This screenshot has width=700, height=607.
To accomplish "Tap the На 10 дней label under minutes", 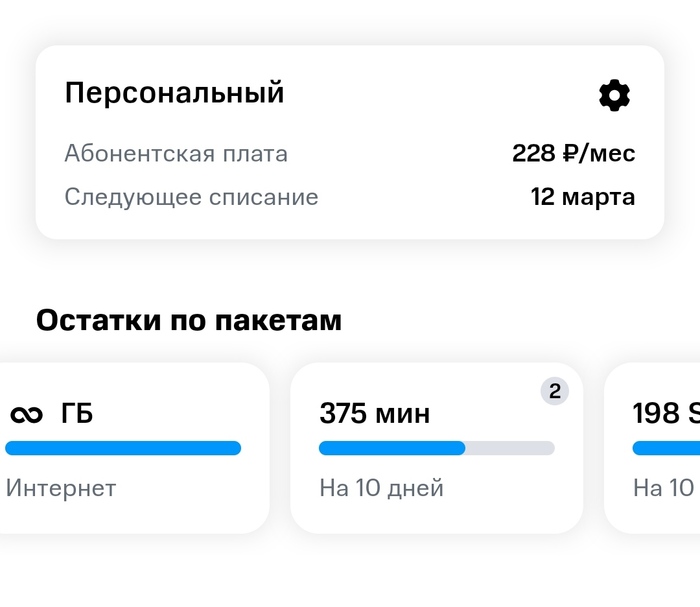I will (x=381, y=488).
